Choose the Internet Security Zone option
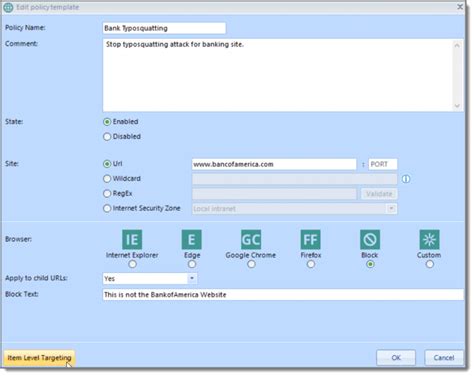Viewport: 474px width, 376px height. [107, 208]
